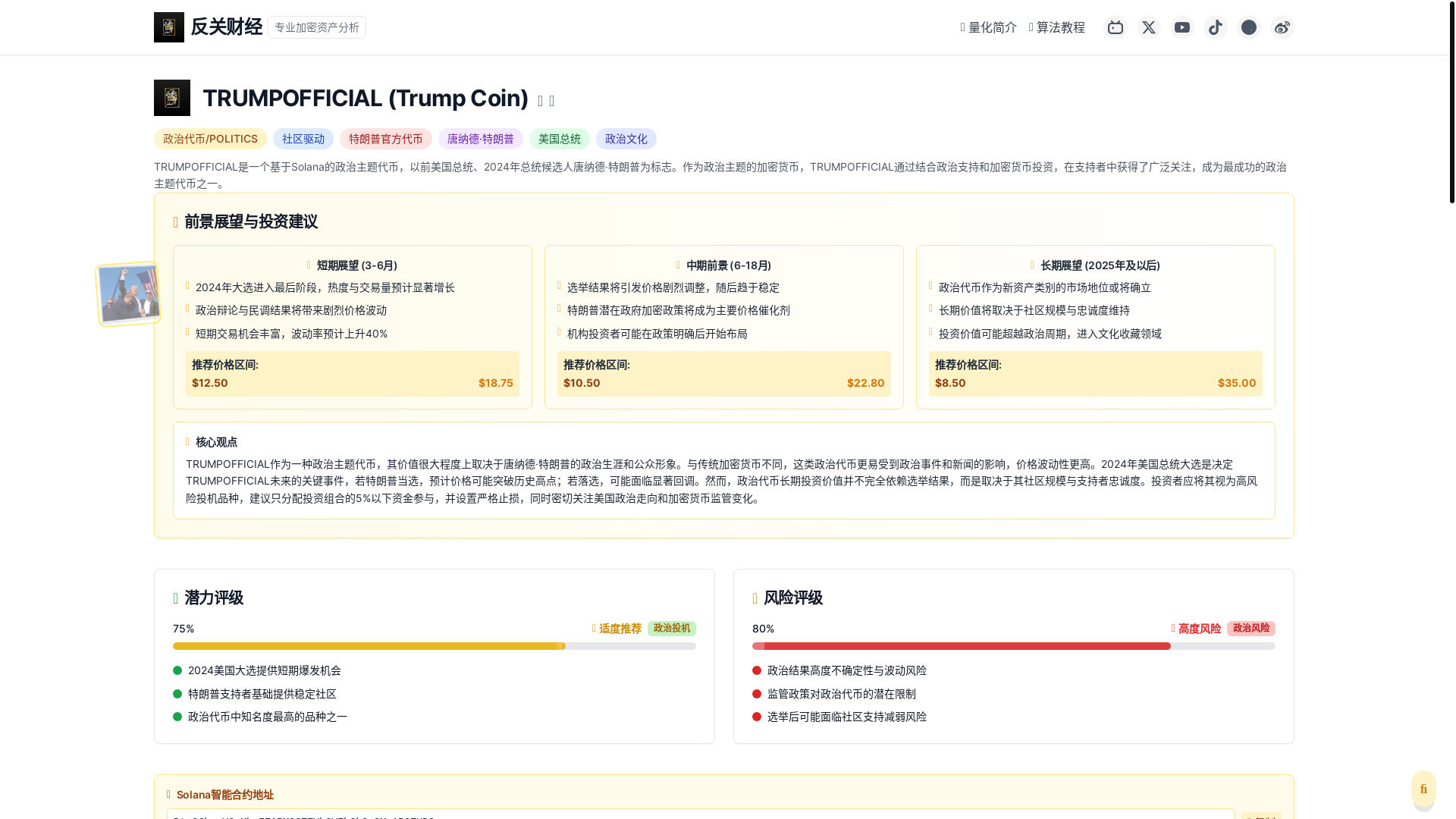The height and width of the screenshot is (819, 1456).
Task: Click the 政治投机 green label
Action: click(x=672, y=629)
